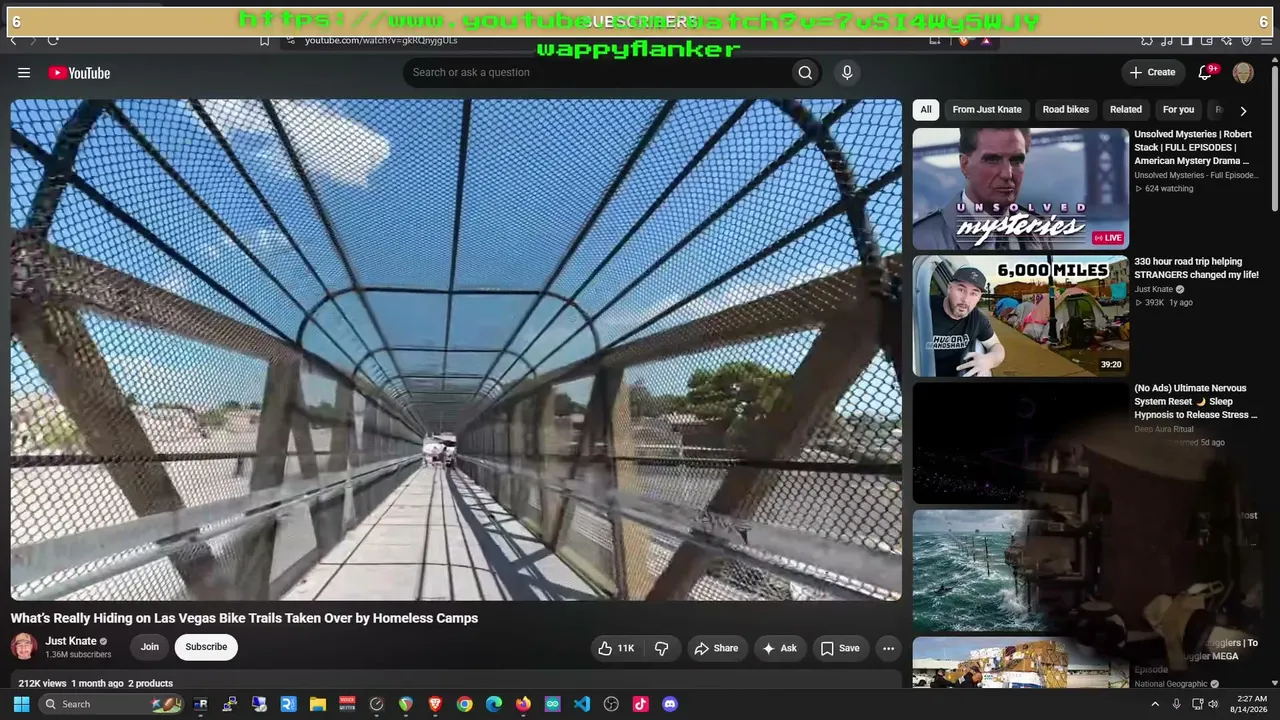The width and height of the screenshot is (1280, 720).
Task: Click the '1.36M subscribers' text
Action: point(78,655)
